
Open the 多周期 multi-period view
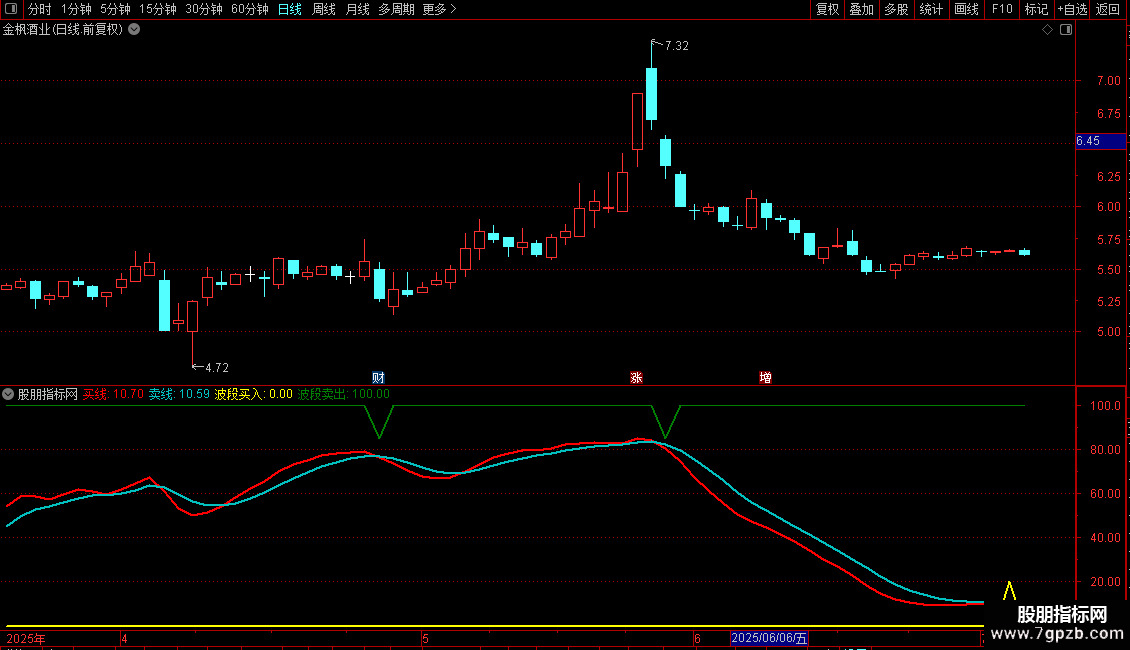click(396, 9)
